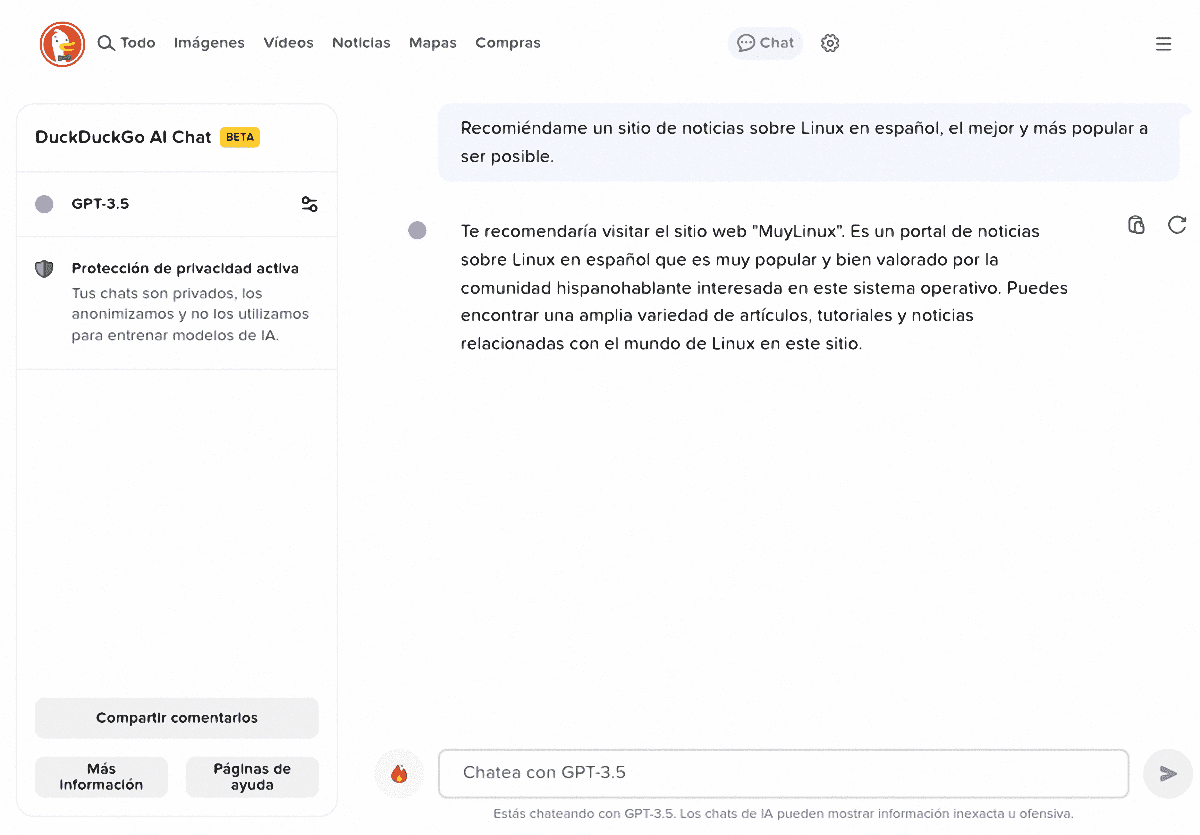Click the send arrow button
1200x835 pixels.
(1167, 774)
